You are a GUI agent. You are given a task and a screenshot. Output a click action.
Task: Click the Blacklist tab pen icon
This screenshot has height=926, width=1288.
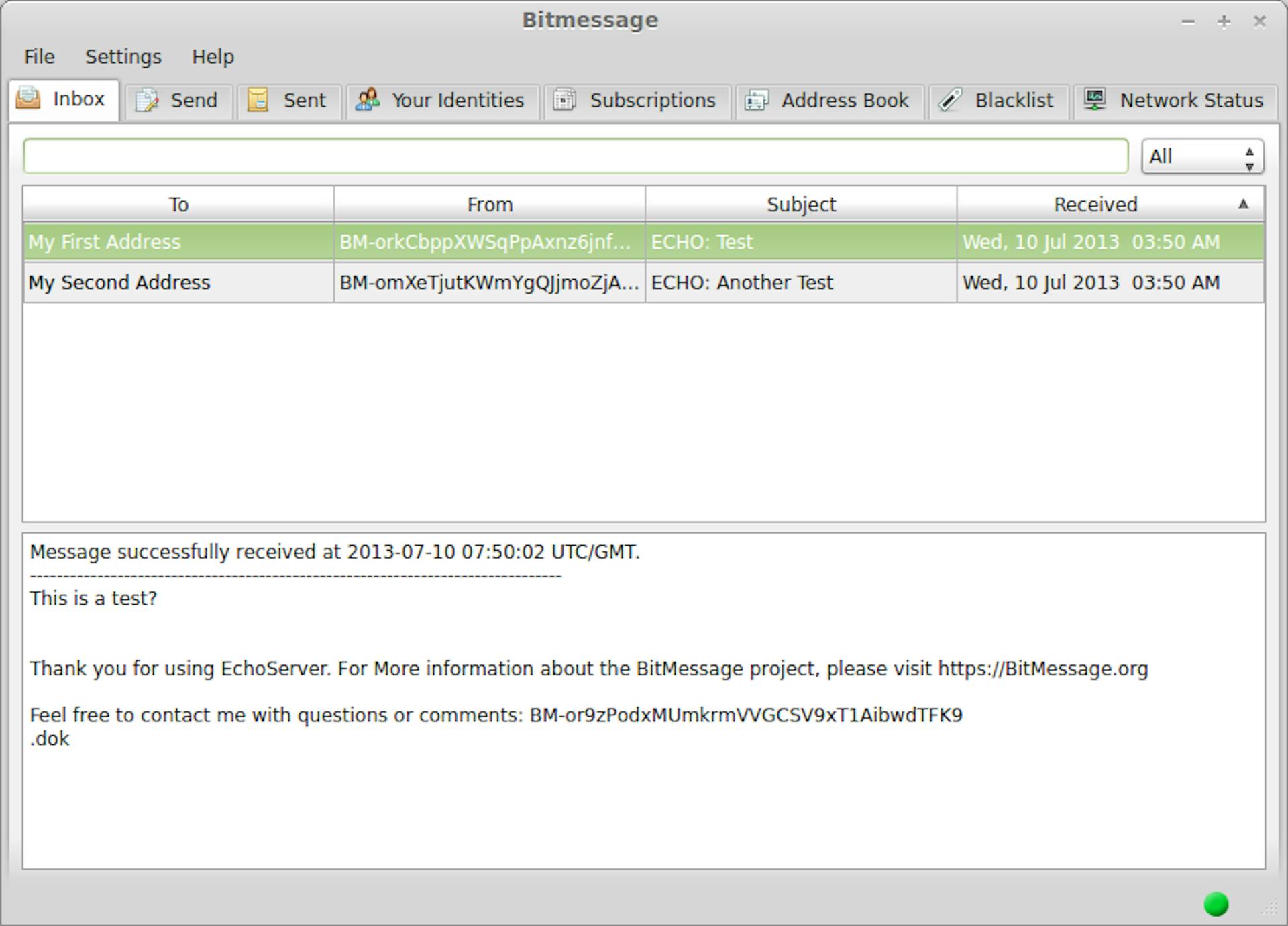click(x=950, y=100)
